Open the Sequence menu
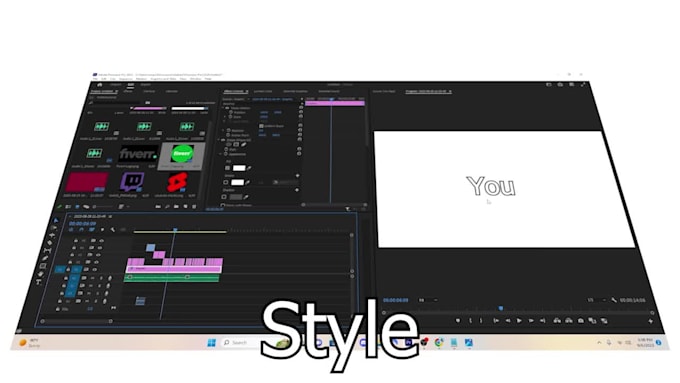 (126, 79)
